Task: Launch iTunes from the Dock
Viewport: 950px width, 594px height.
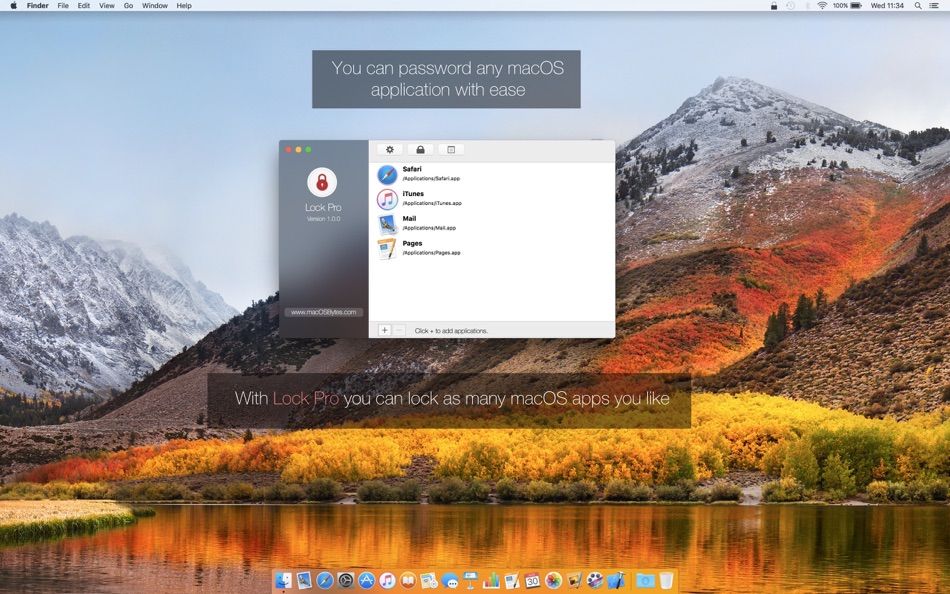Action: [x=387, y=581]
